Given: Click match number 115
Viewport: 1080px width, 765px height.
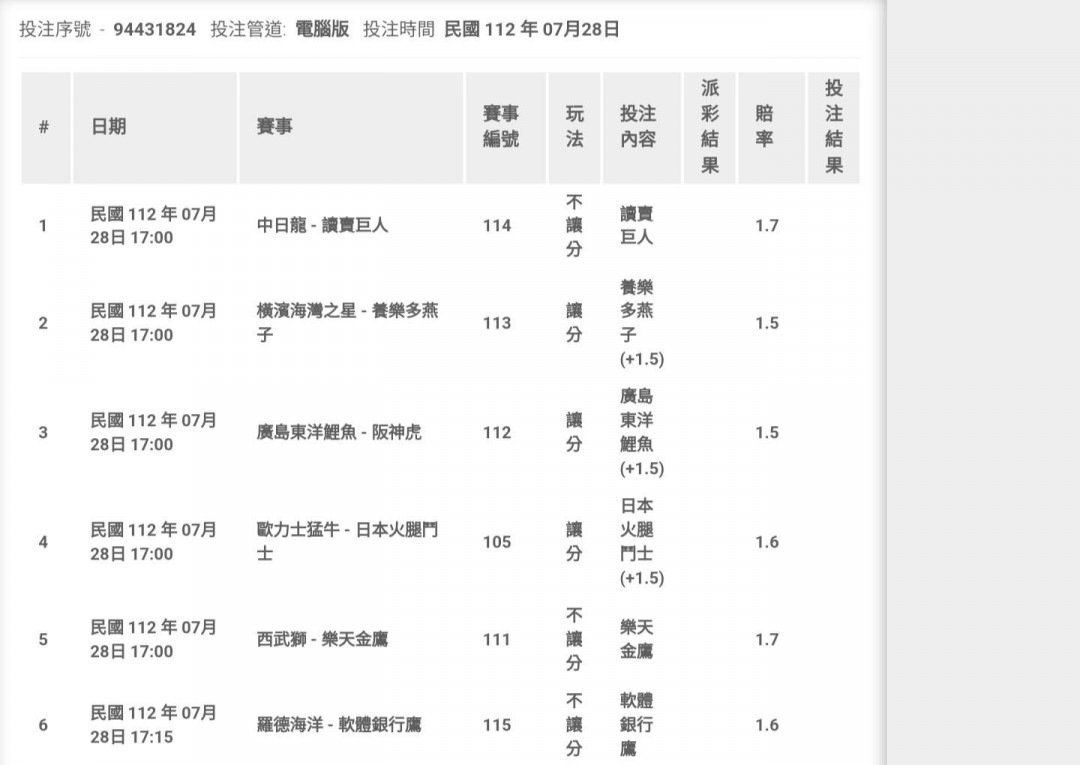Looking at the screenshot, I should pos(497,725).
